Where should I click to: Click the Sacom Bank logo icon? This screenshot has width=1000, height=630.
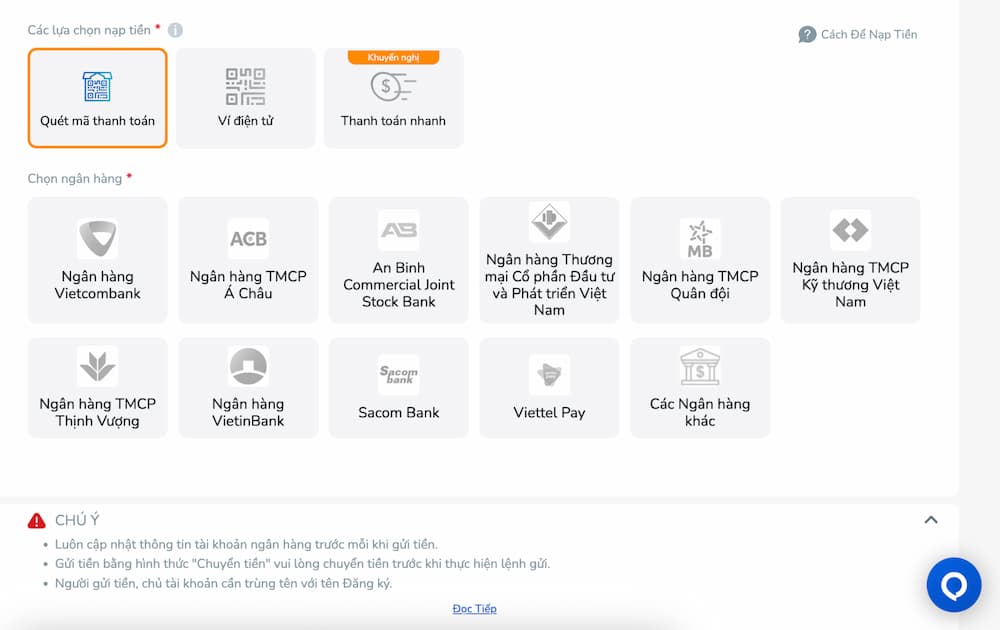point(398,375)
